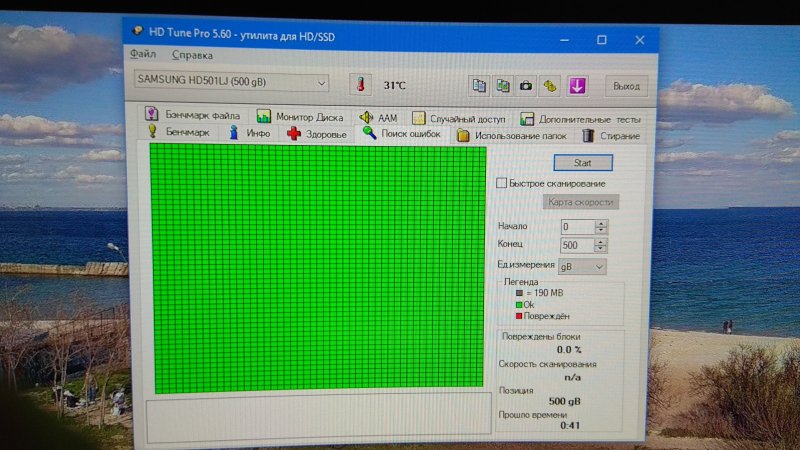Open the Здоровье tab with red cross

(317, 134)
